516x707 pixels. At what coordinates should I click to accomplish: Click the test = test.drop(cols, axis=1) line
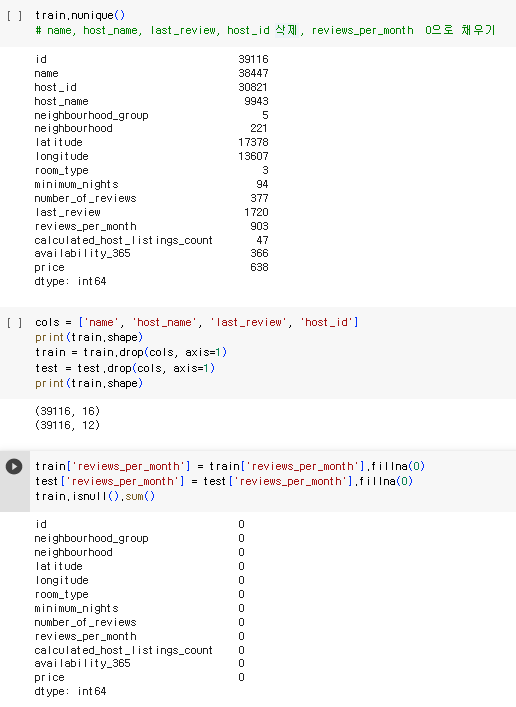point(125,368)
